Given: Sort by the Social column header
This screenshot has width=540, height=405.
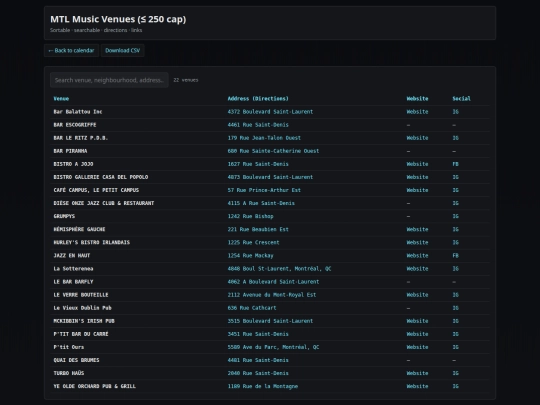Looking at the screenshot, I should point(461,98).
